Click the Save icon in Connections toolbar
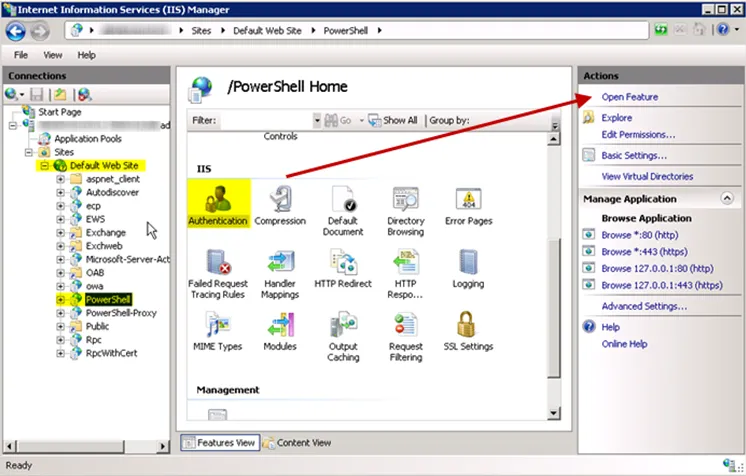 [x=37, y=95]
